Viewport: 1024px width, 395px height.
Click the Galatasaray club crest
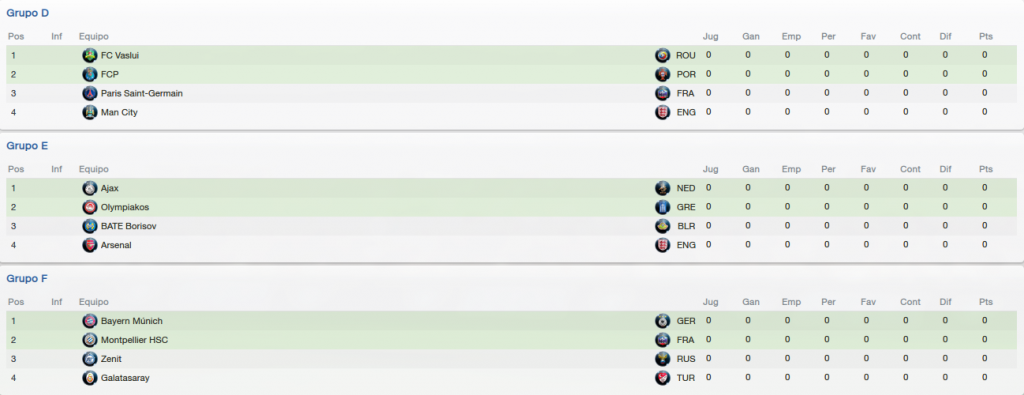point(89,378)
